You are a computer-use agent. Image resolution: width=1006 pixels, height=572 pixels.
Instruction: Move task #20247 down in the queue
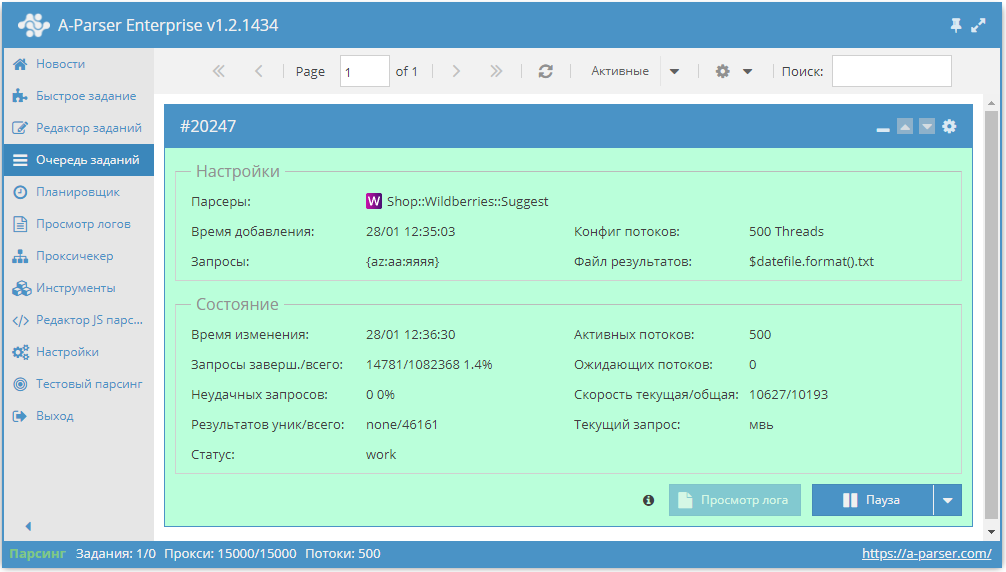pos(927,126)
